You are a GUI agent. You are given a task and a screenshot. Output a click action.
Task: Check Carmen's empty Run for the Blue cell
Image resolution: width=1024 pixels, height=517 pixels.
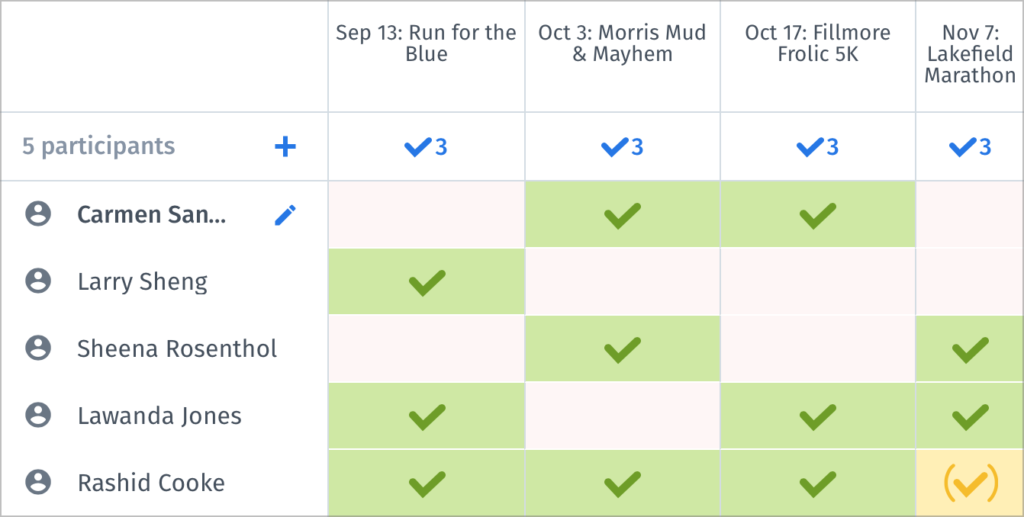[426, 214]
